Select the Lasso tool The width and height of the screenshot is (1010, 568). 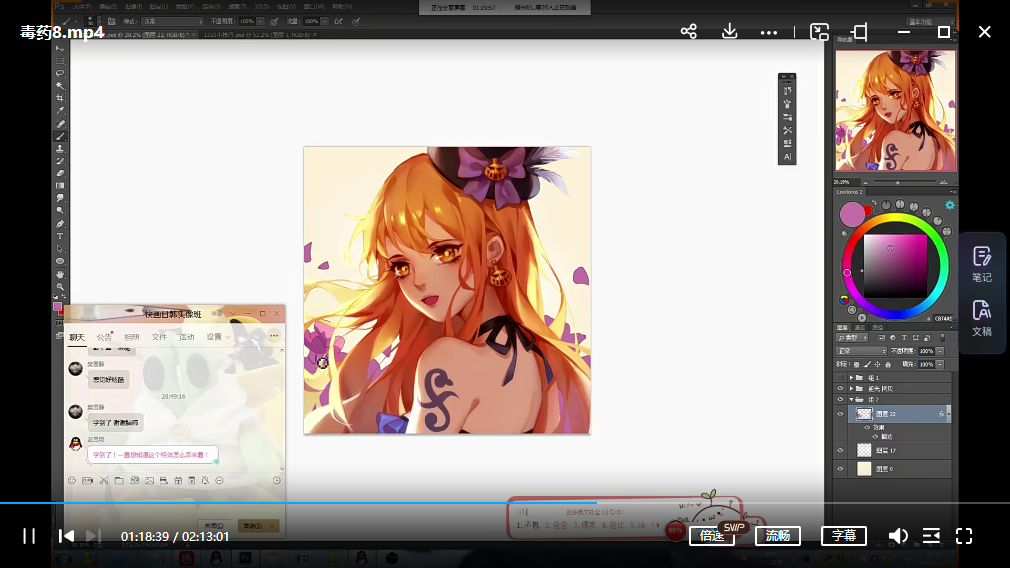pyautogui.click(x=60, y=73)
